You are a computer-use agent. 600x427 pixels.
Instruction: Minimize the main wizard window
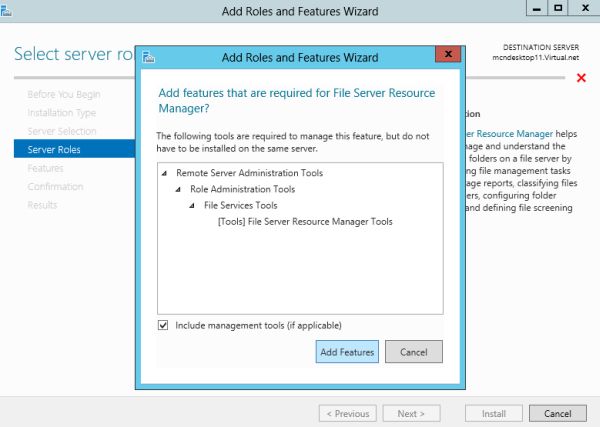(533, 8)
